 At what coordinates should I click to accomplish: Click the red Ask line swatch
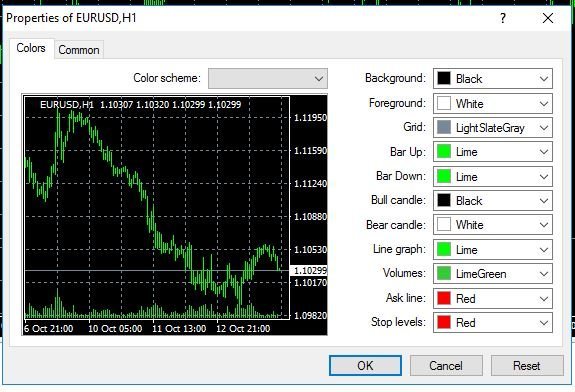444,298
